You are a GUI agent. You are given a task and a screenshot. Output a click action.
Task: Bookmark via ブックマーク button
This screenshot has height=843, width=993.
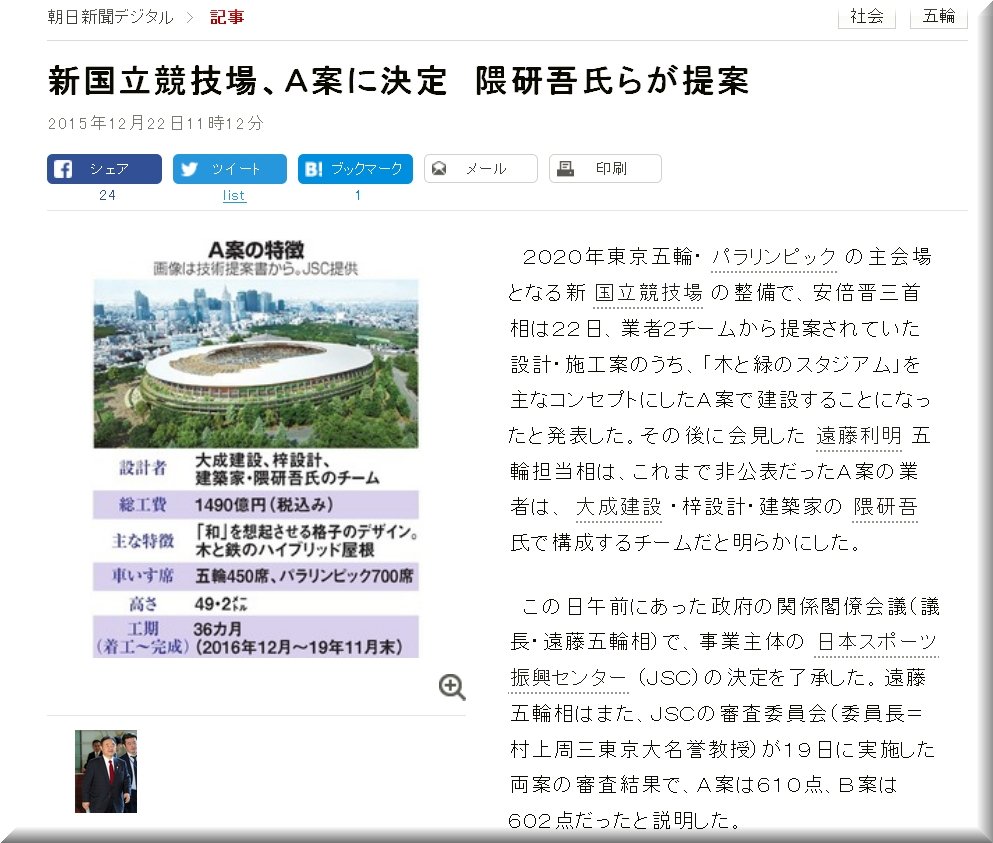pyautogui.click(x=355, y=169)
